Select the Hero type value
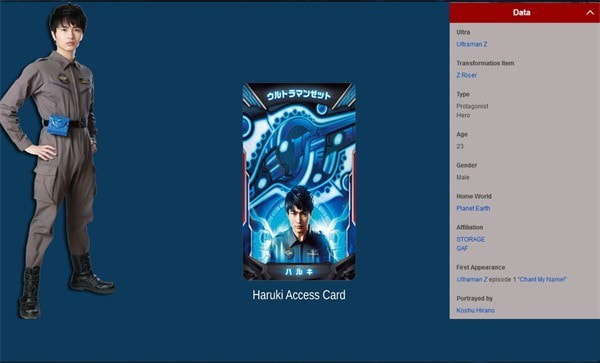The height and width of the screenshot is (363, 600). click(x=463, y=116)
